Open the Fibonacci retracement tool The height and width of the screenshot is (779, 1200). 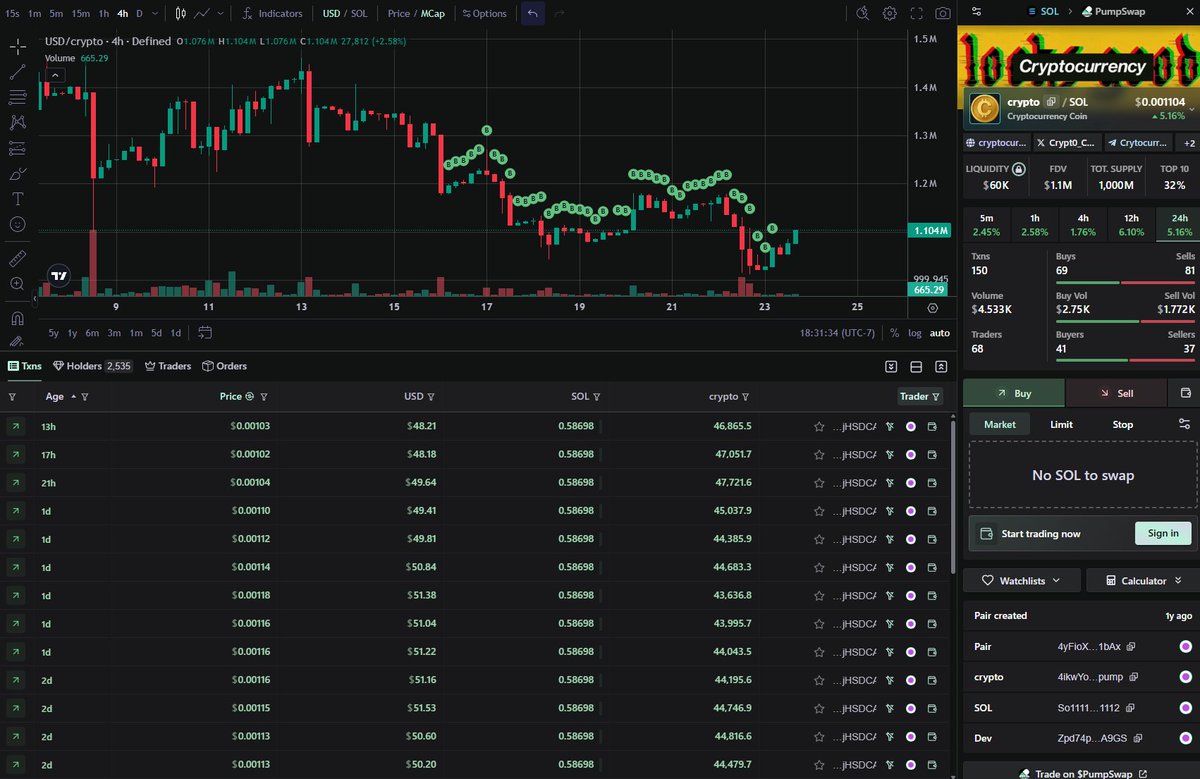(17, 97)
